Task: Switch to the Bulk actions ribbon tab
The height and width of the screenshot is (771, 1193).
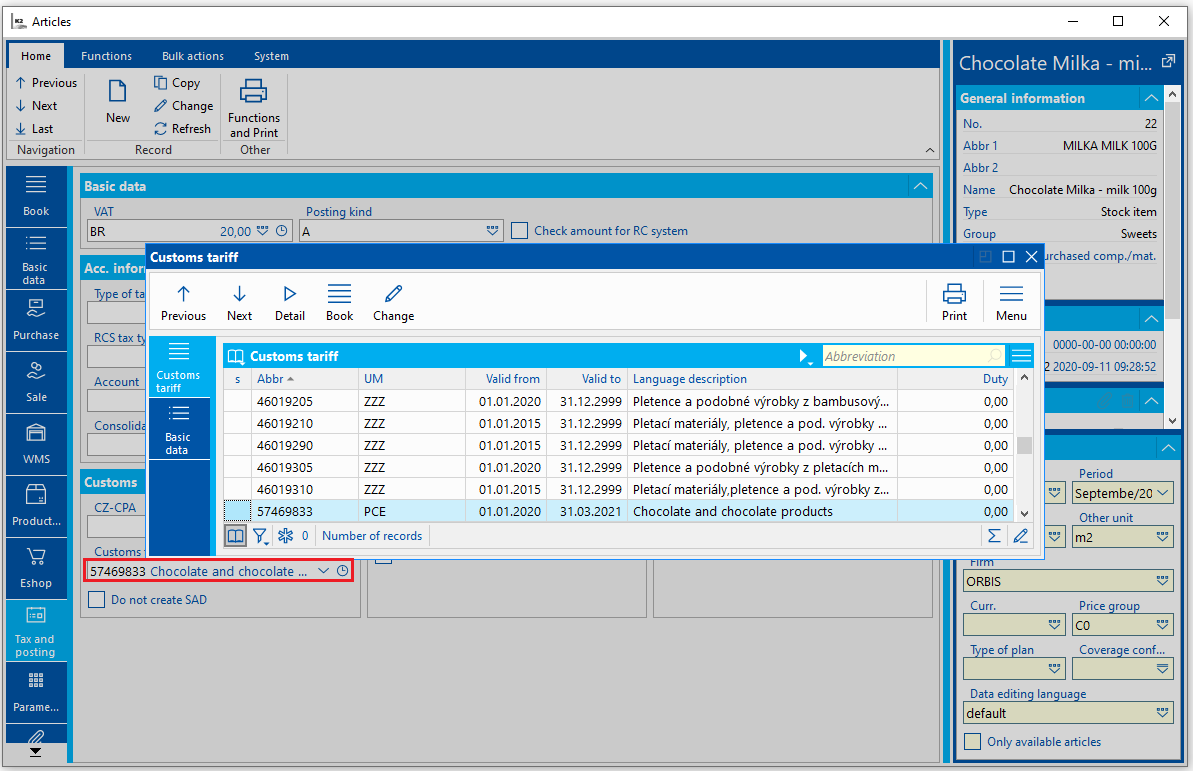Action: [192, 56]
